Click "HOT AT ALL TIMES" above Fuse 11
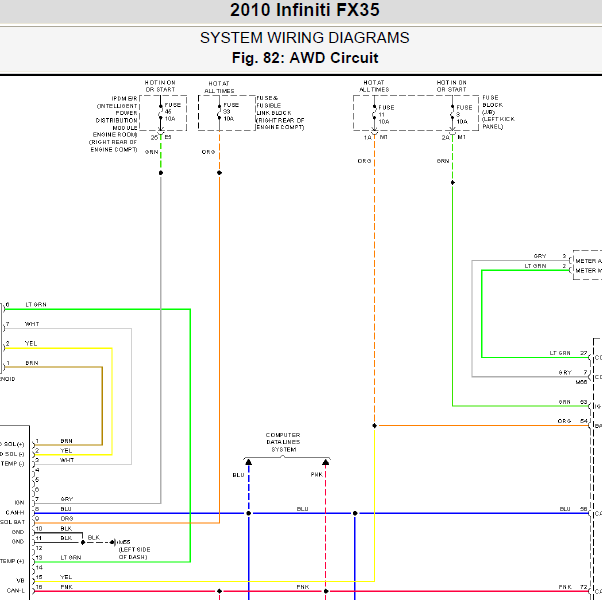The image size is (602, 600). click(x=374, y=86)
